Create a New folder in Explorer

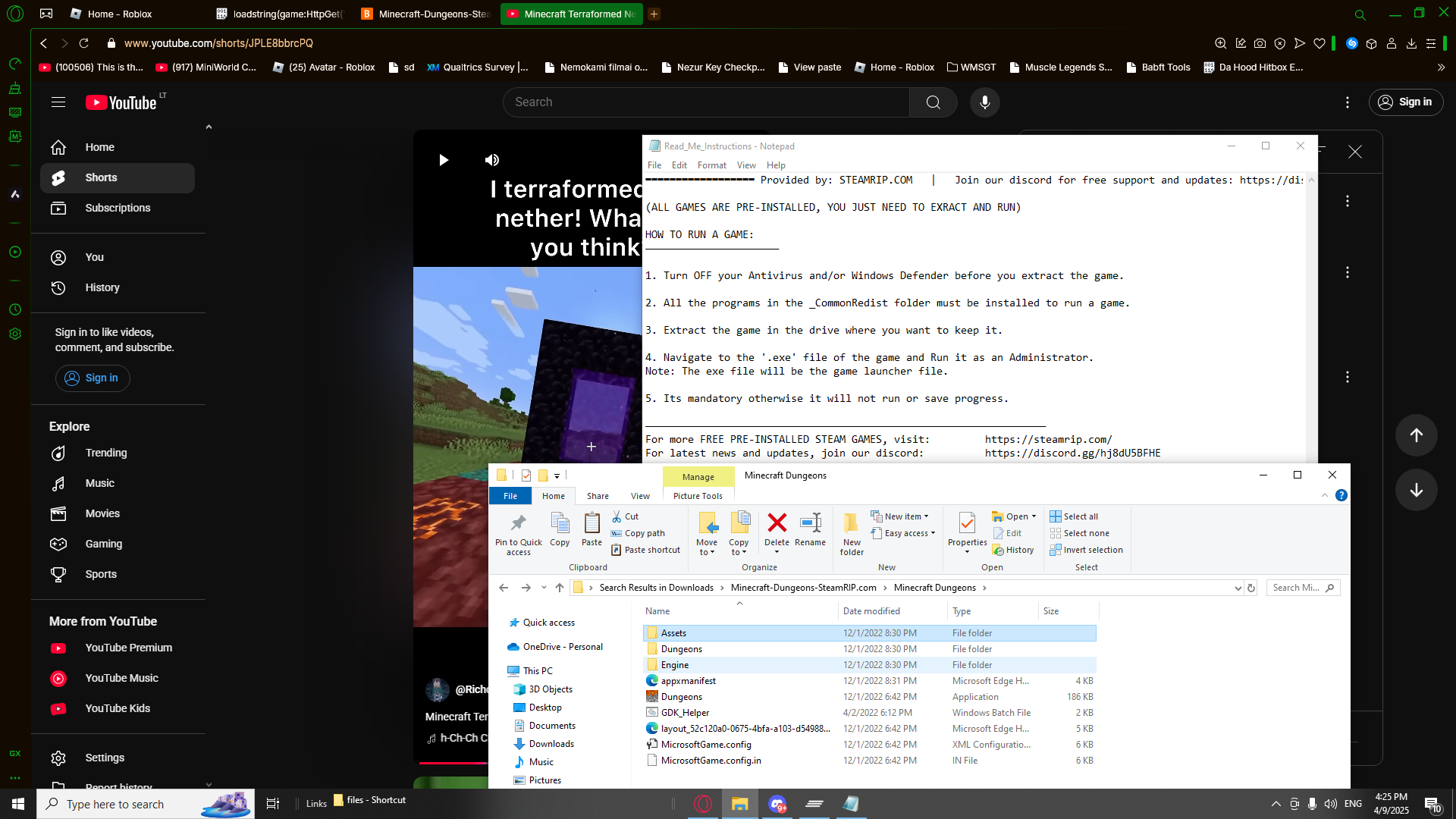pyautogui.click(x=852, y=534)
